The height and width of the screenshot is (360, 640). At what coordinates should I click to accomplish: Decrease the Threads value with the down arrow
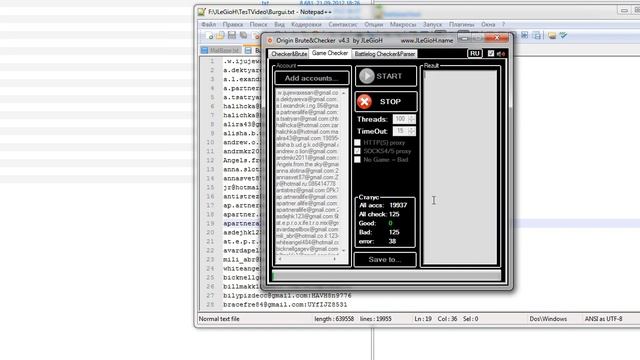411,121
